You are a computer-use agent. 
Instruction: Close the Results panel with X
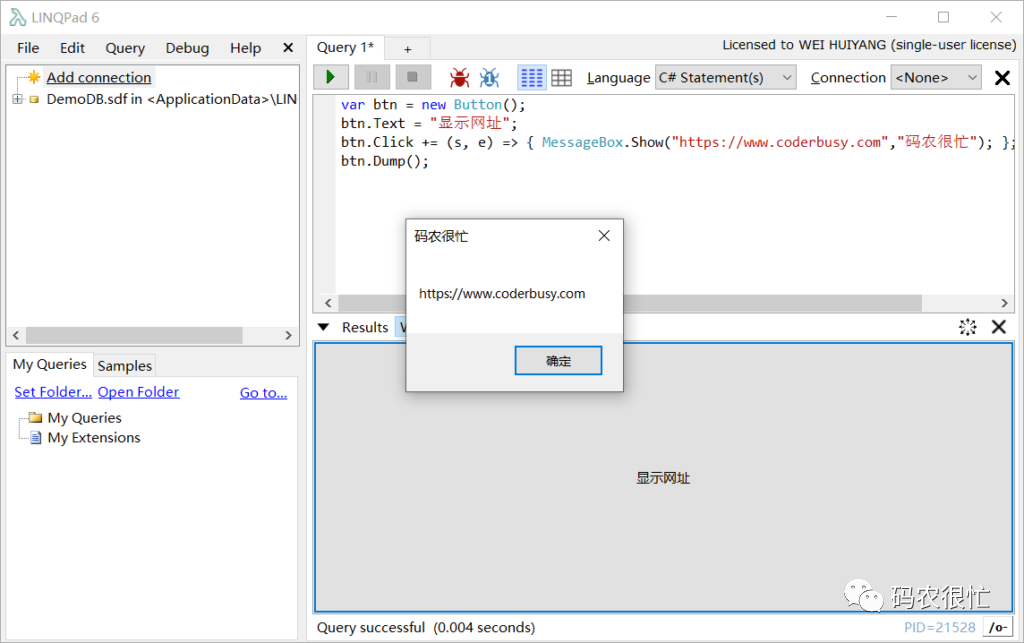pos(999,327)
